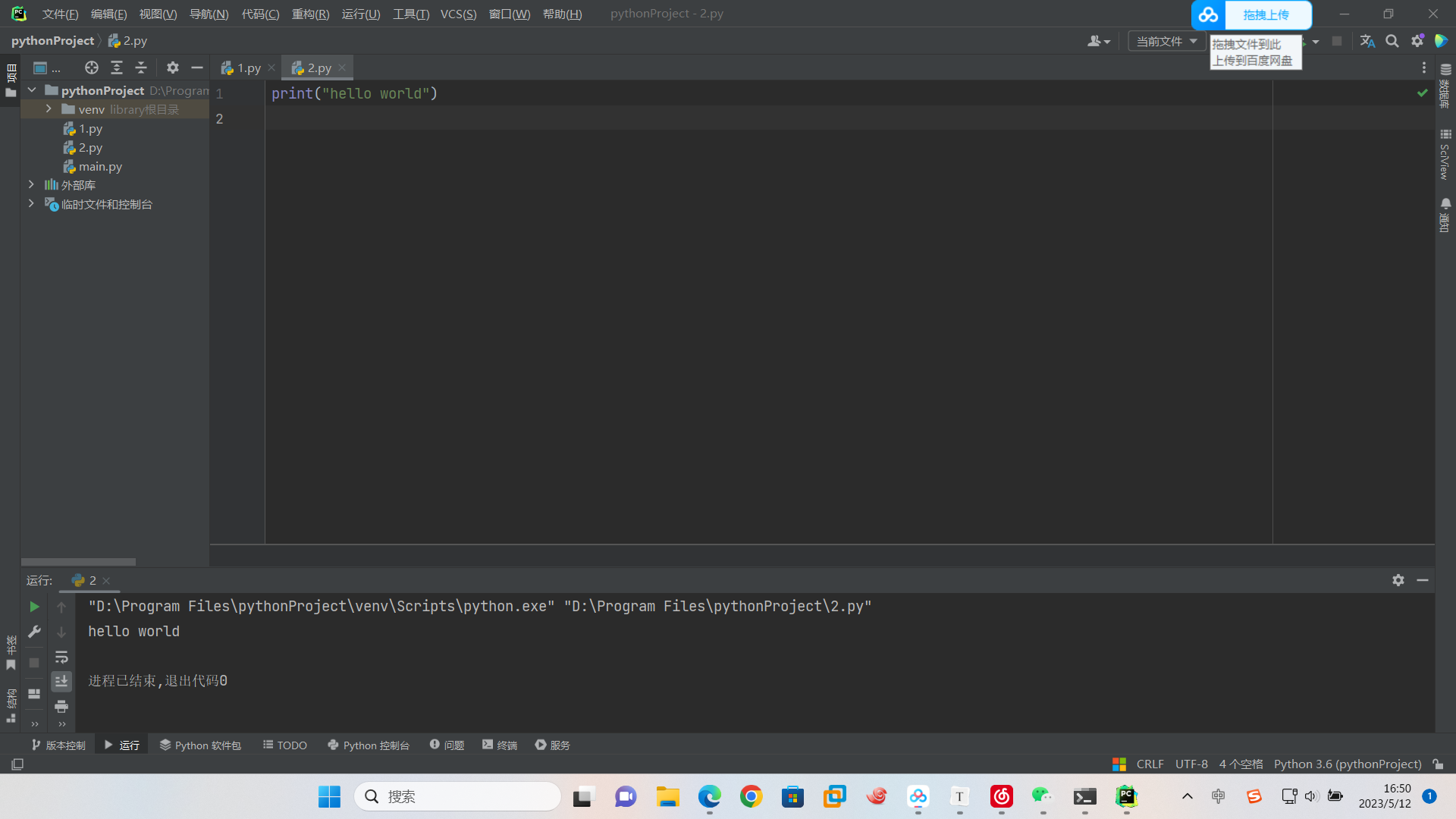Click collapse all icon in project toolbar
This screenshot has height=819, width=1456.
coord(141,67)
